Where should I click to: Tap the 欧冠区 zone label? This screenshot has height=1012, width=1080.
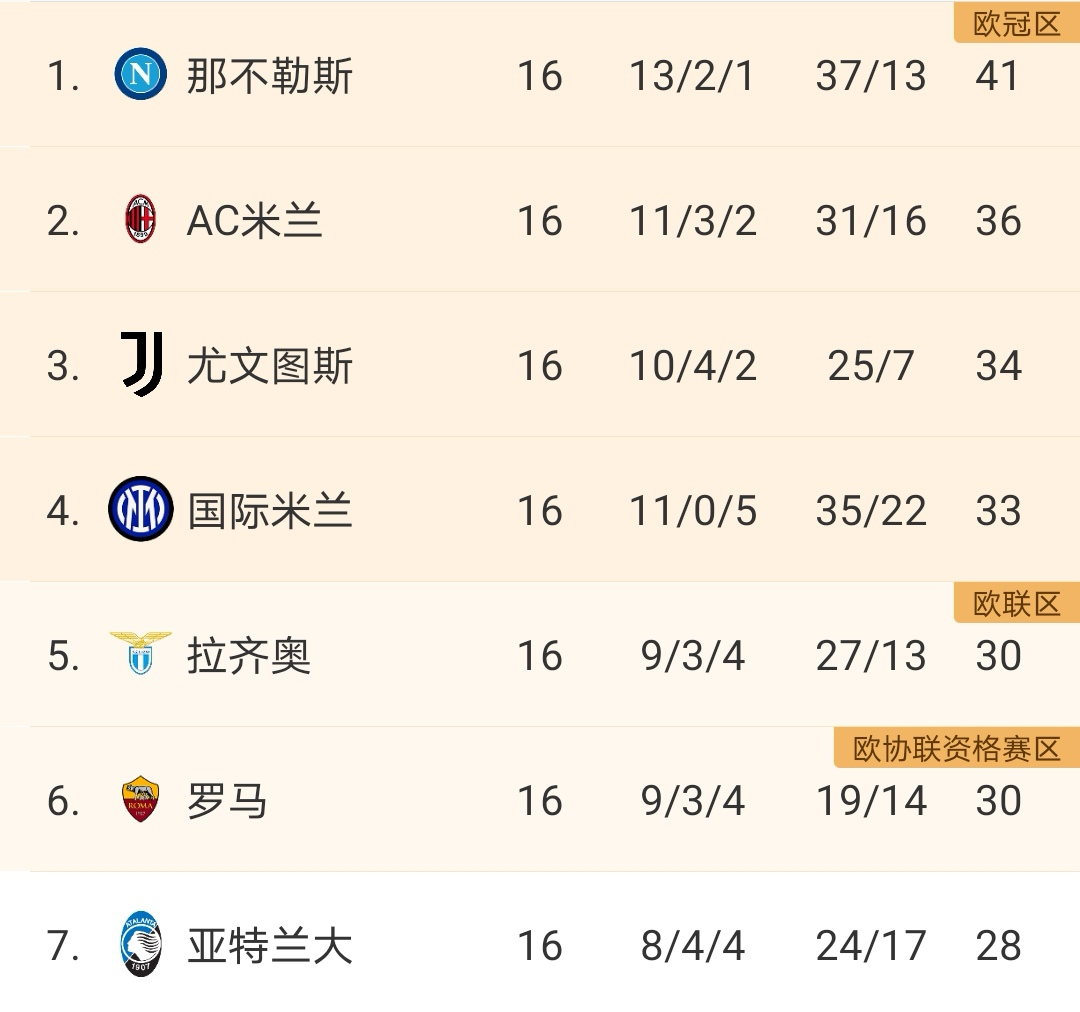click(1017, 24)
